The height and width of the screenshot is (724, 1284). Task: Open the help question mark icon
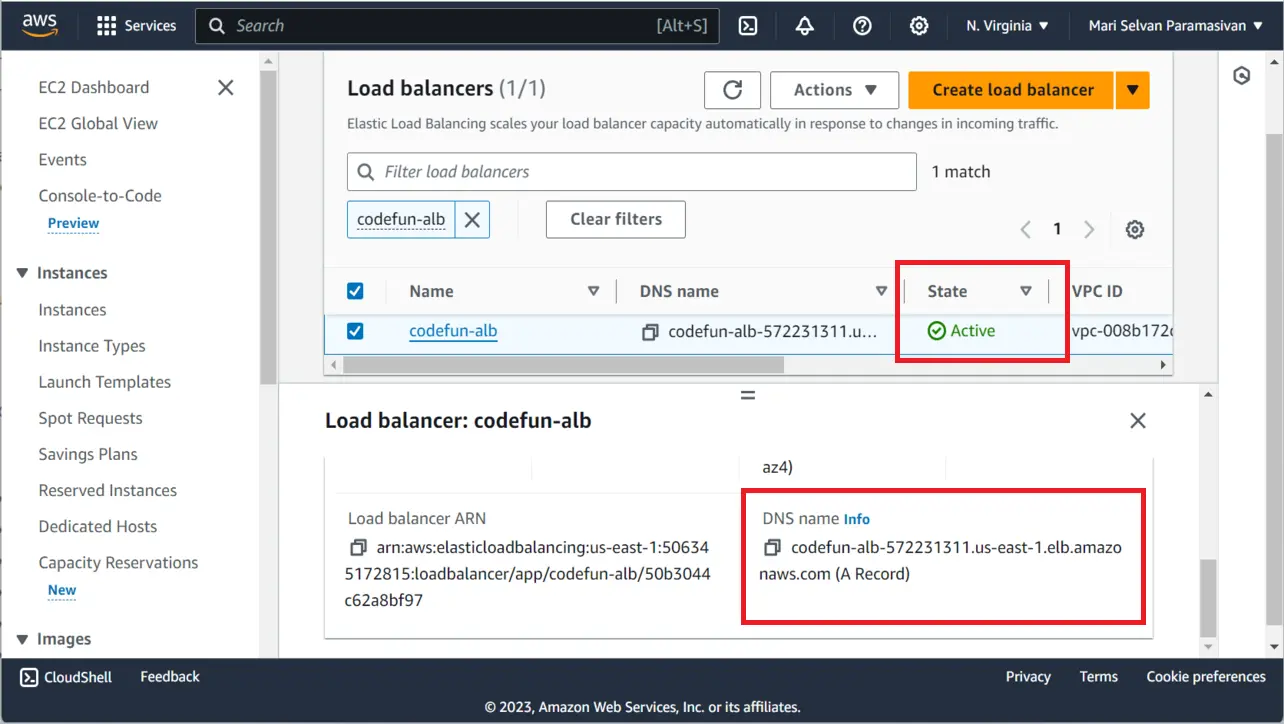862,26
